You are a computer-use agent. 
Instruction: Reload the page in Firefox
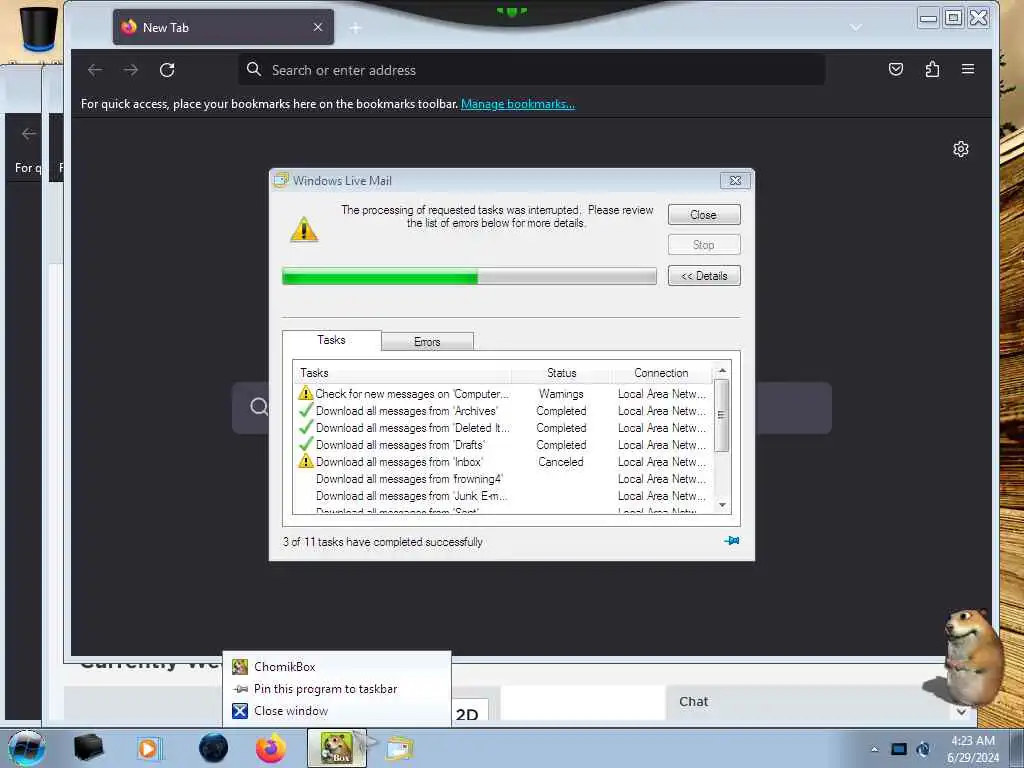click(x=167, y=70)
